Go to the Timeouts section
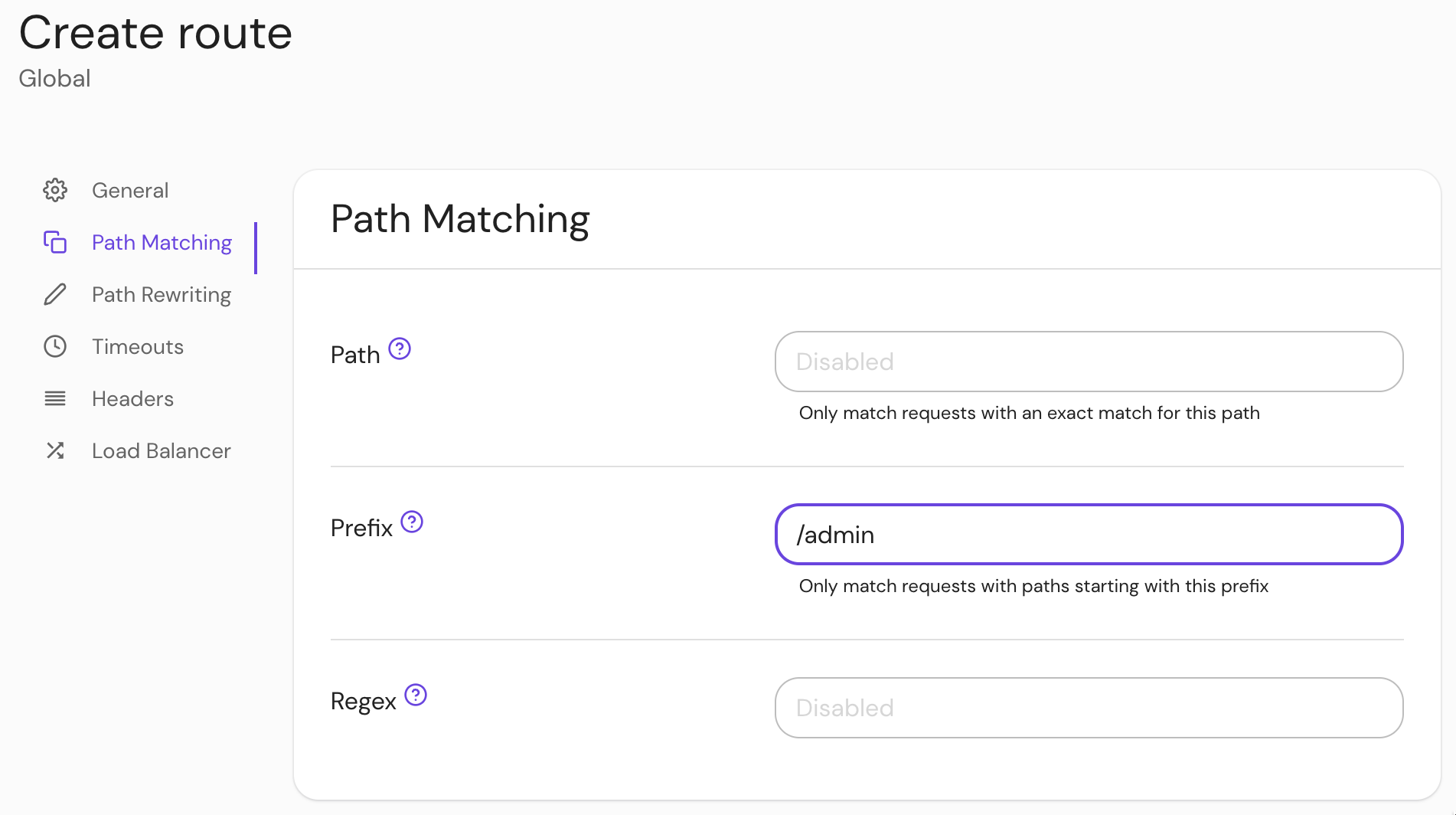Screen dimensions: 1456x815 coord(137,346)
